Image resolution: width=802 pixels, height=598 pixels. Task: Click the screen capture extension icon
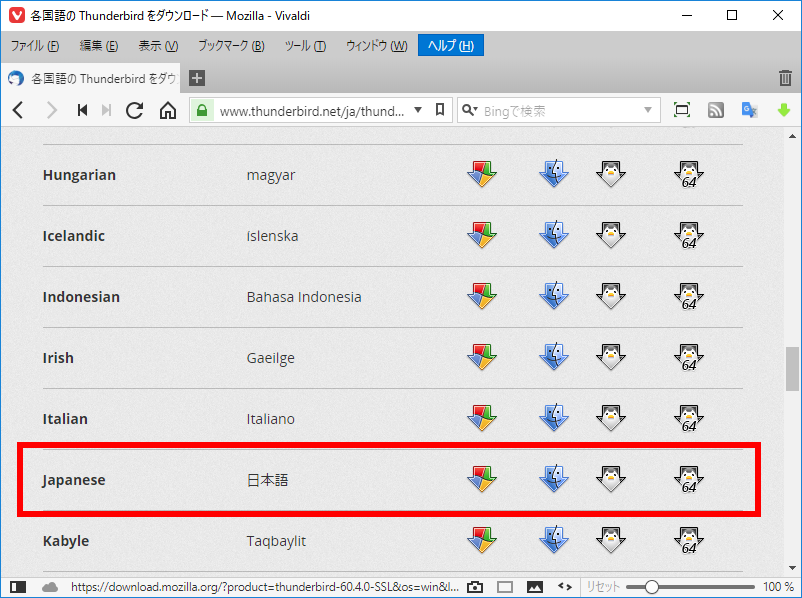tap(682, 110)
